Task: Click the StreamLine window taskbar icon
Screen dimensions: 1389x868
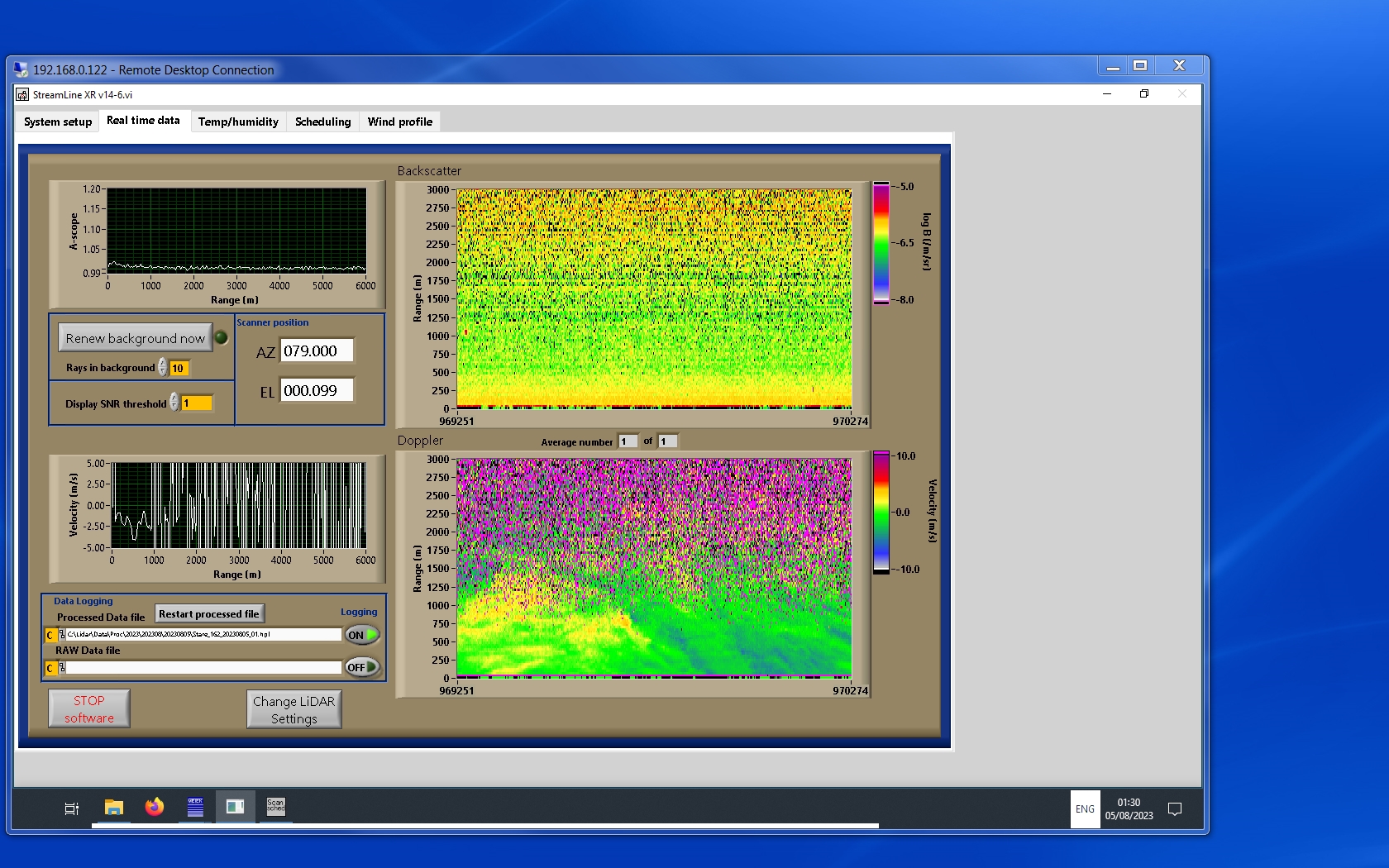Action: click(235, 807)
